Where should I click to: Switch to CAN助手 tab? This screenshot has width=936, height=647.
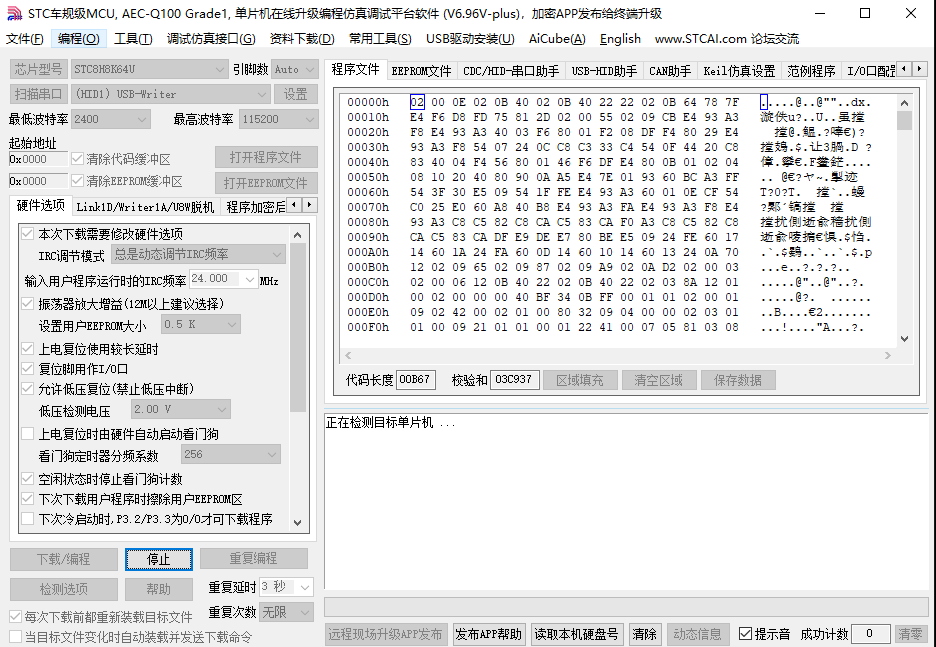click(x=670, y=71)
